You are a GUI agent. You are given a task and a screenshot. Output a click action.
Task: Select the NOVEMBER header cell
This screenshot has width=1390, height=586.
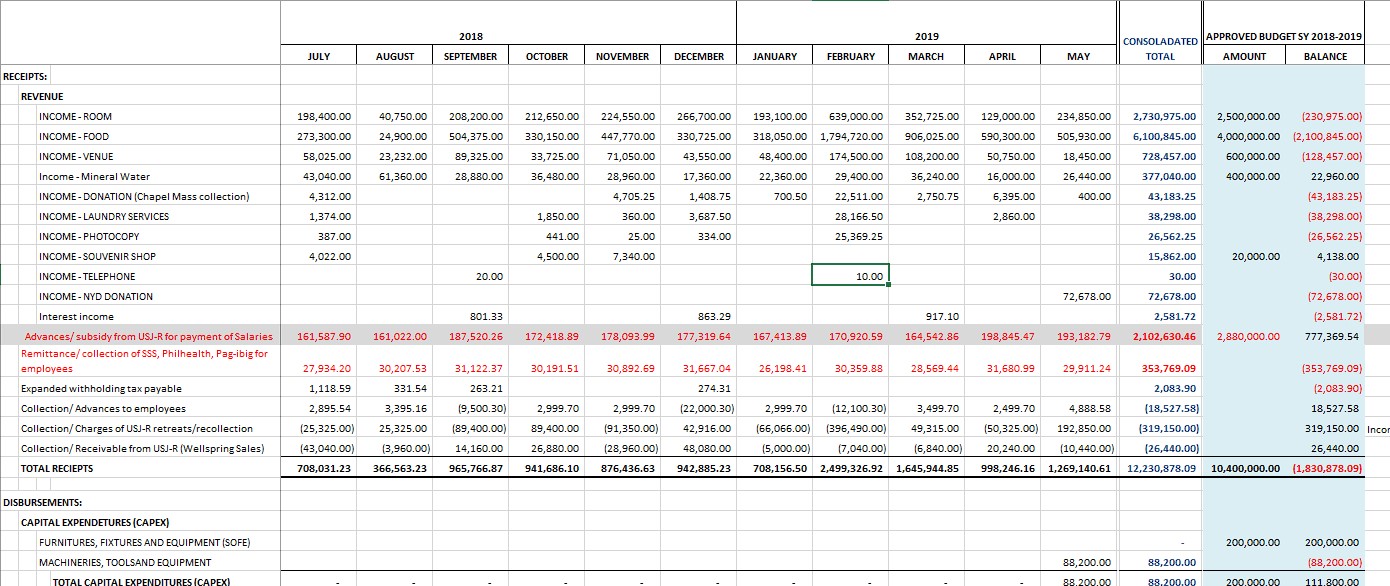point(622,57)
